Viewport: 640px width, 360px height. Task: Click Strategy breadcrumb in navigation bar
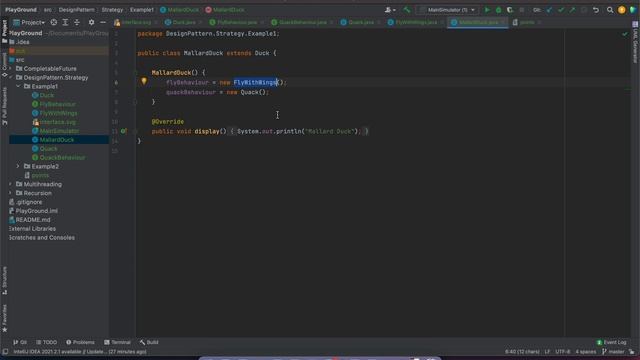tap(112, 10)
